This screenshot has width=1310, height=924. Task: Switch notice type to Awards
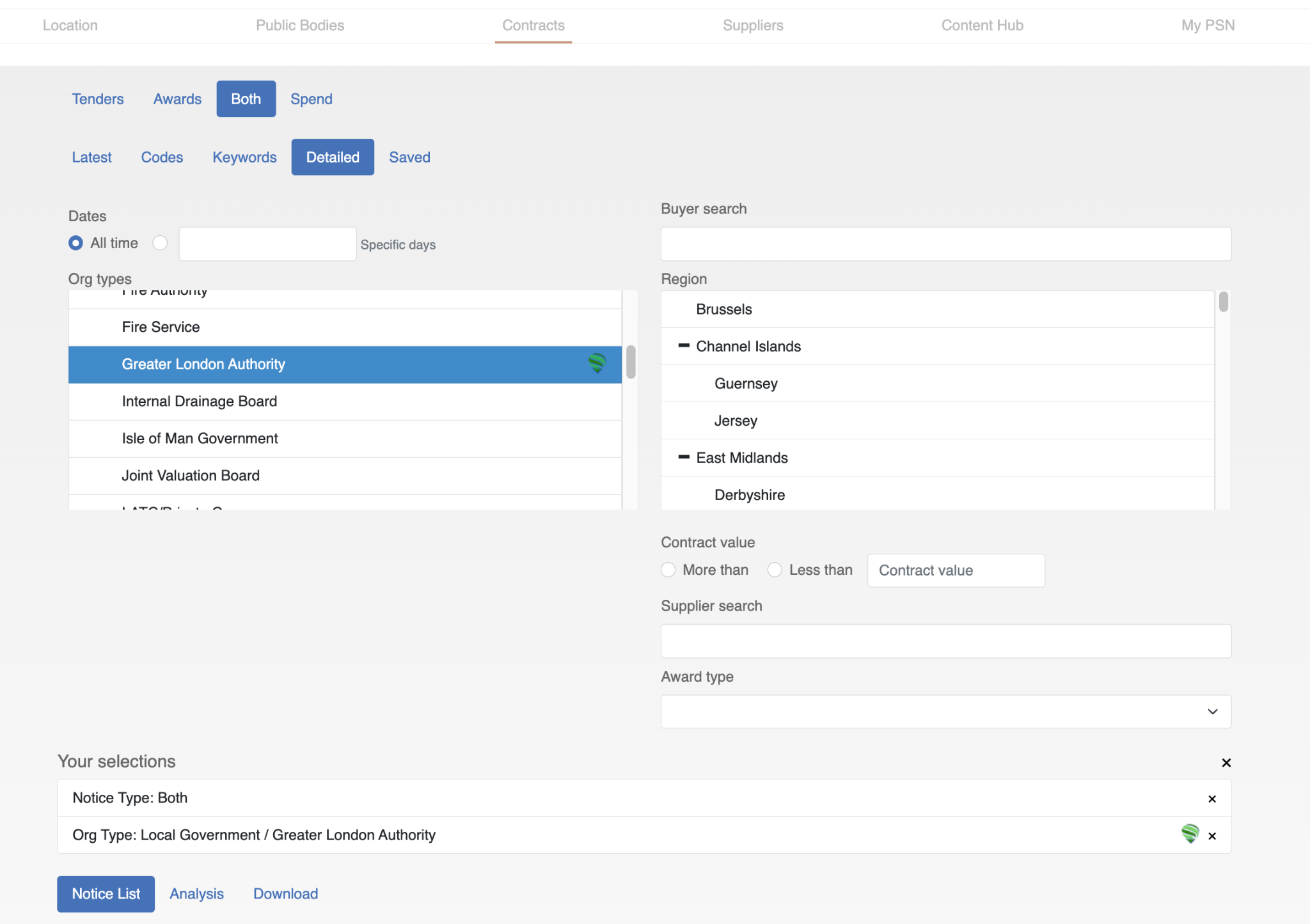pyautogui.click(x=177, y=99)
